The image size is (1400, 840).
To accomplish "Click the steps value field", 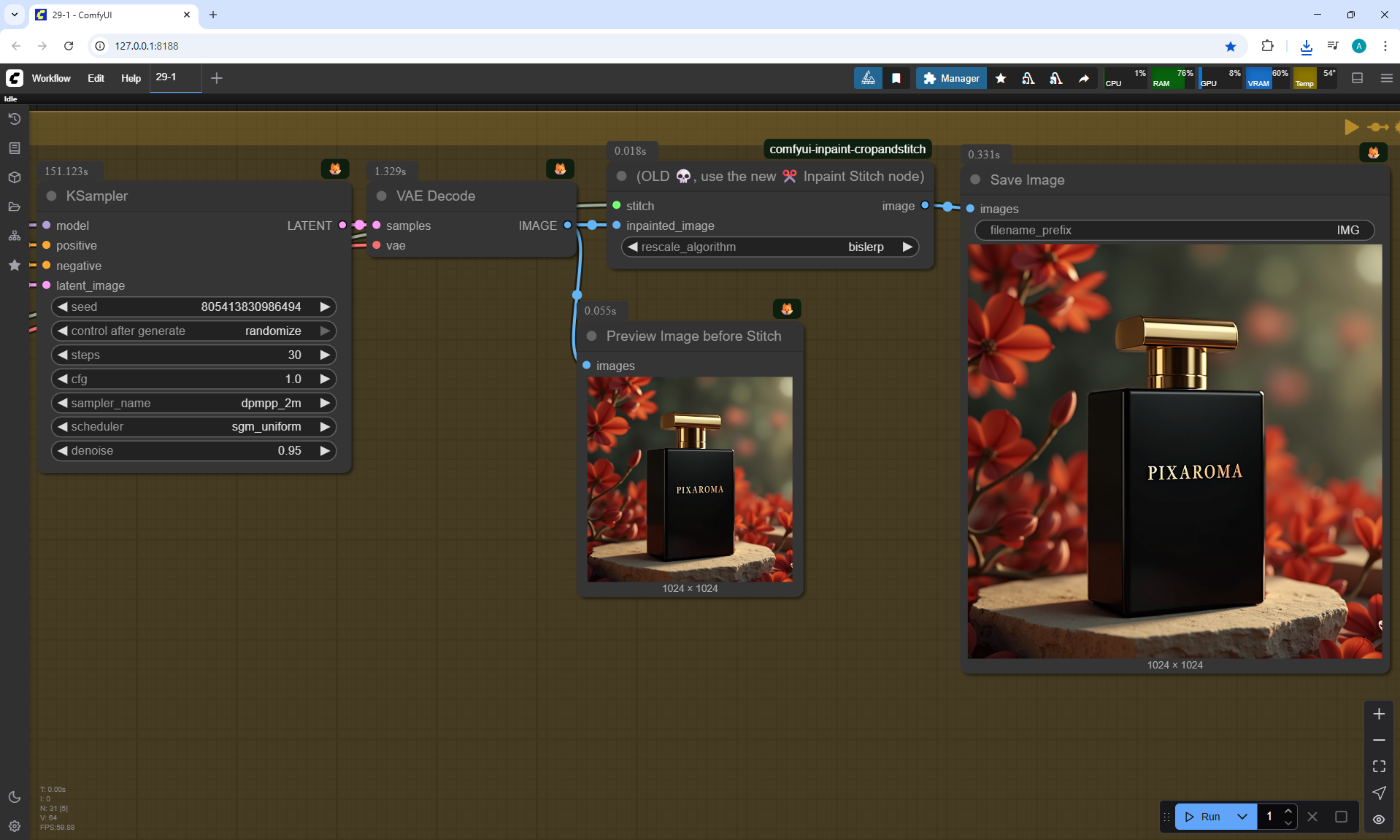I will pyautogui.click(x=193, y=355).
